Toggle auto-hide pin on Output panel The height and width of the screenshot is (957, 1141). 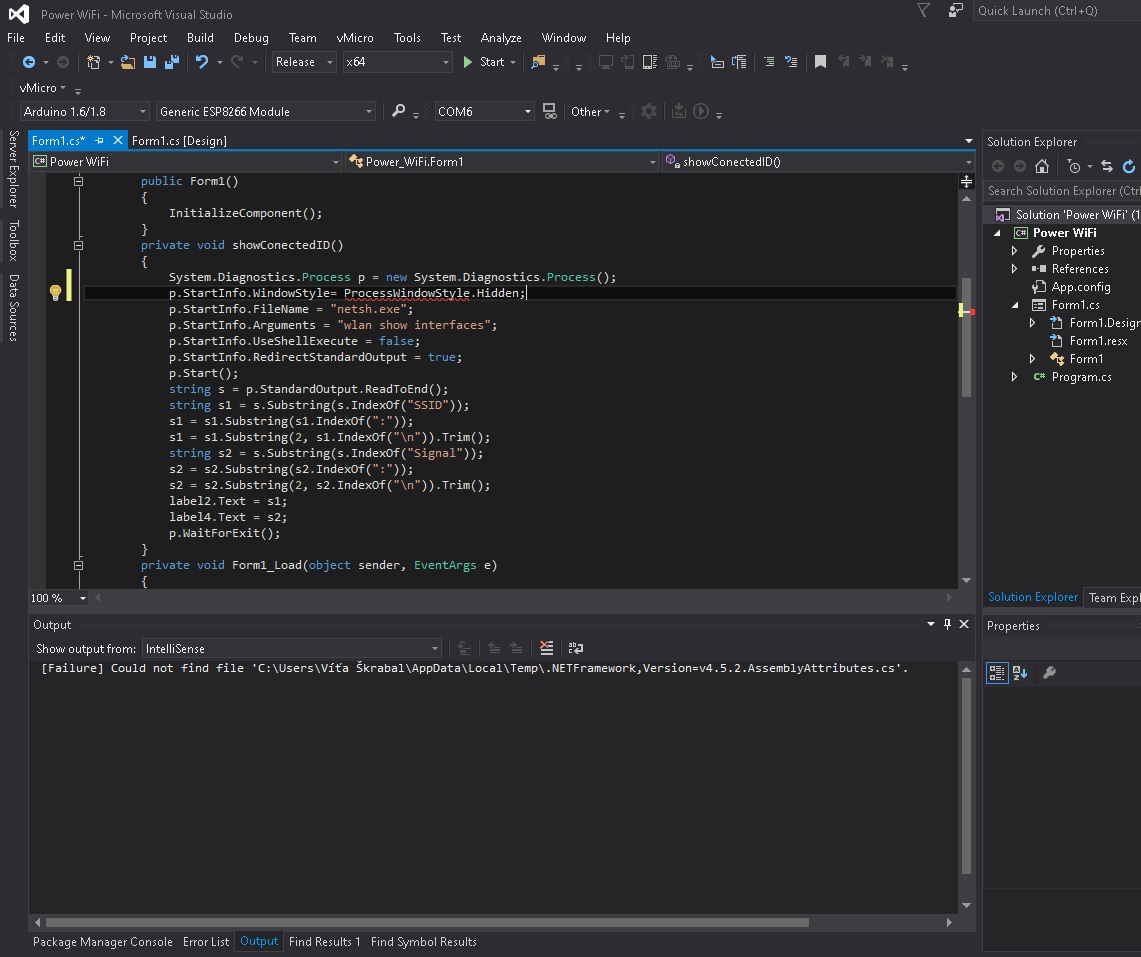[x=947, y=624]
